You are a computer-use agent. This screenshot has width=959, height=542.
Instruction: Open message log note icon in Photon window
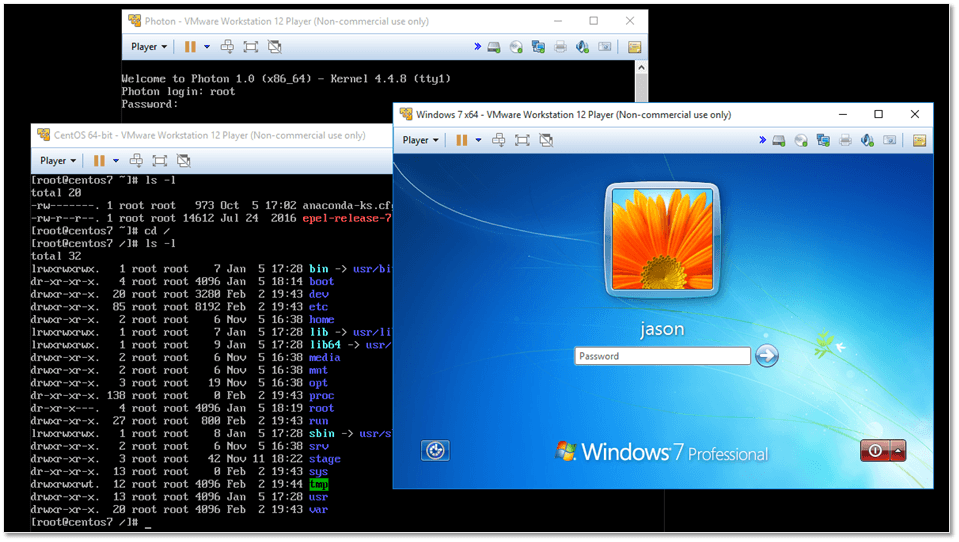pyautogui.click(x=634, y=47)
